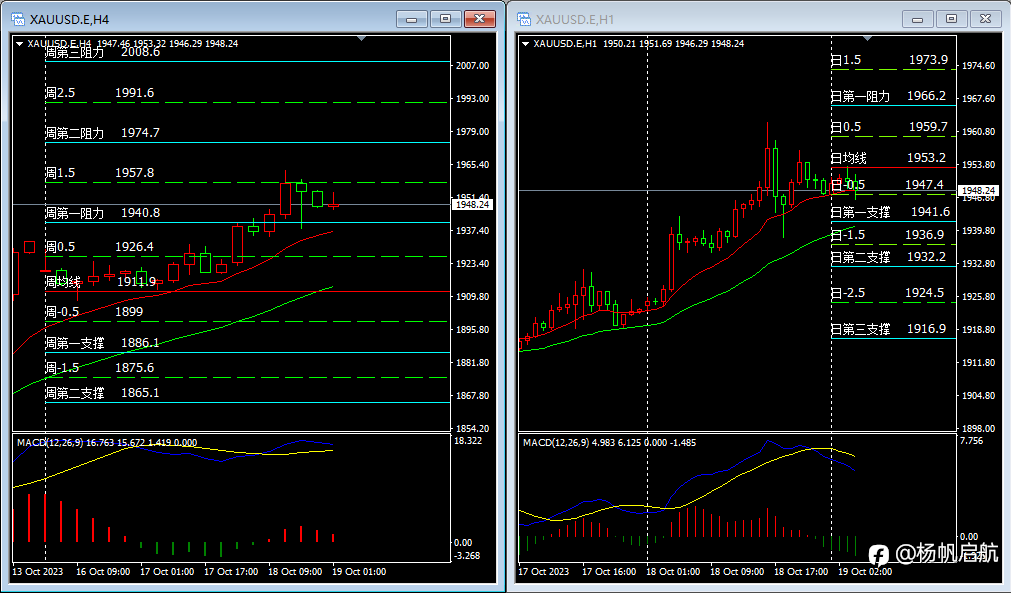1011x593 pixels.
Task: Close the XAUUSD.E,H1 window
Action: [986, 19]
